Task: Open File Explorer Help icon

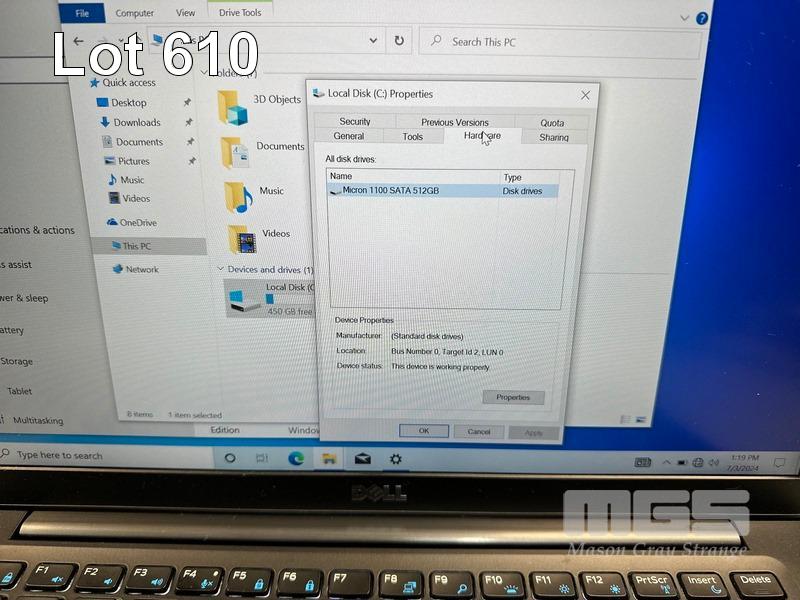Action: pyautogui.click(x=703, y=18)
